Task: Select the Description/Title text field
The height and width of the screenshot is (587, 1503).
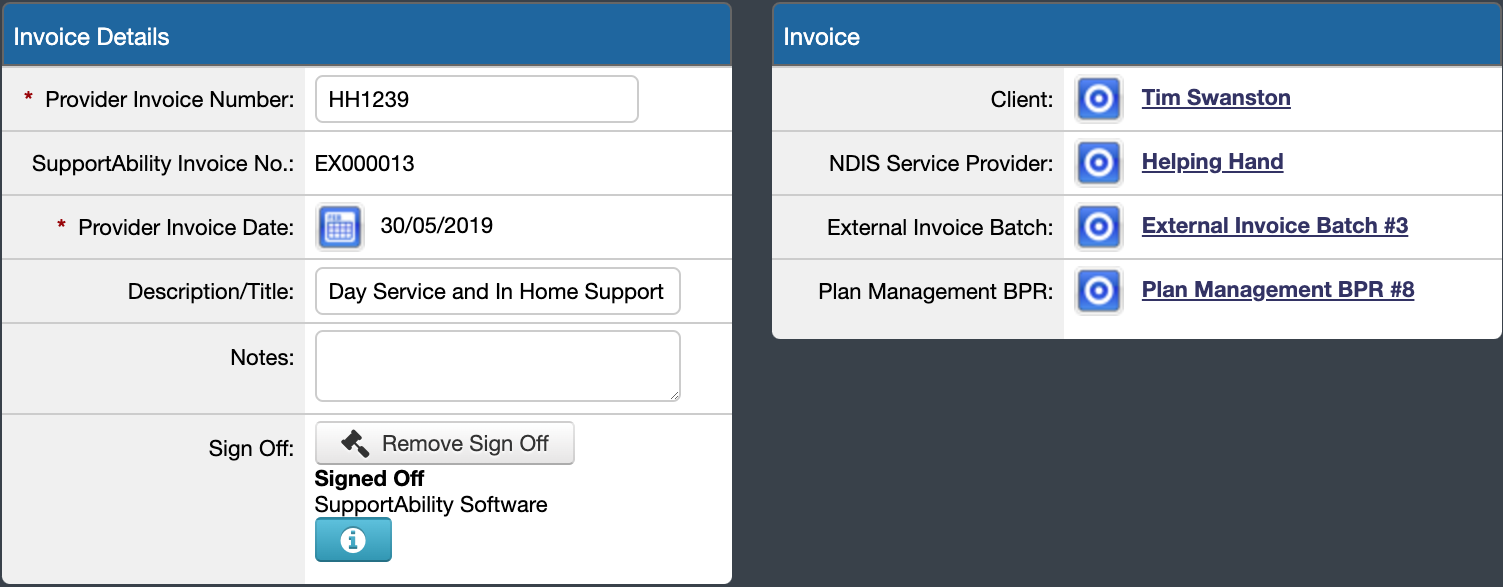Action: point(497,291)
